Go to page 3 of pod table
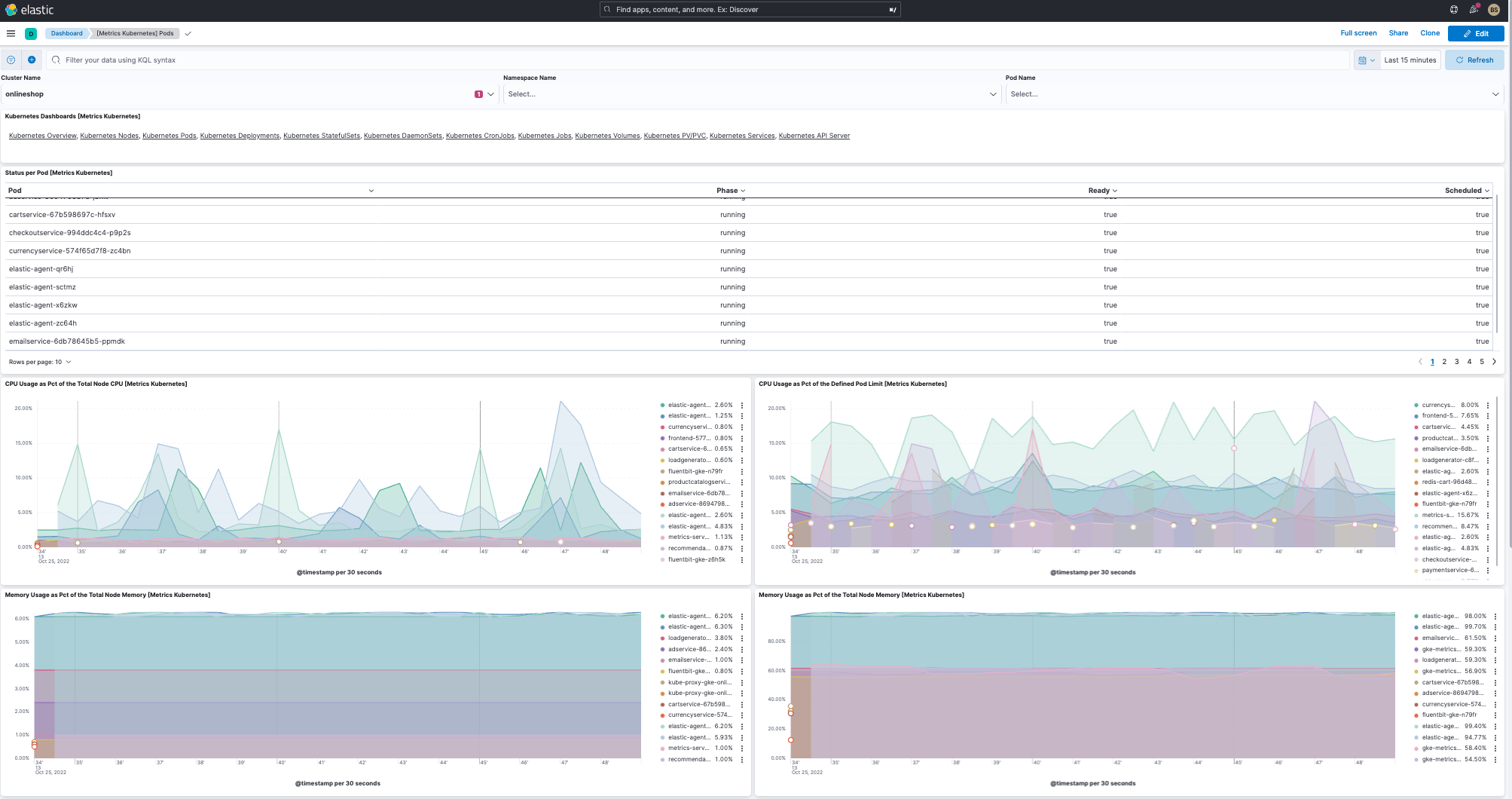The height and width of the screenshot is (799, 1512). click(x=1456, y=362)
